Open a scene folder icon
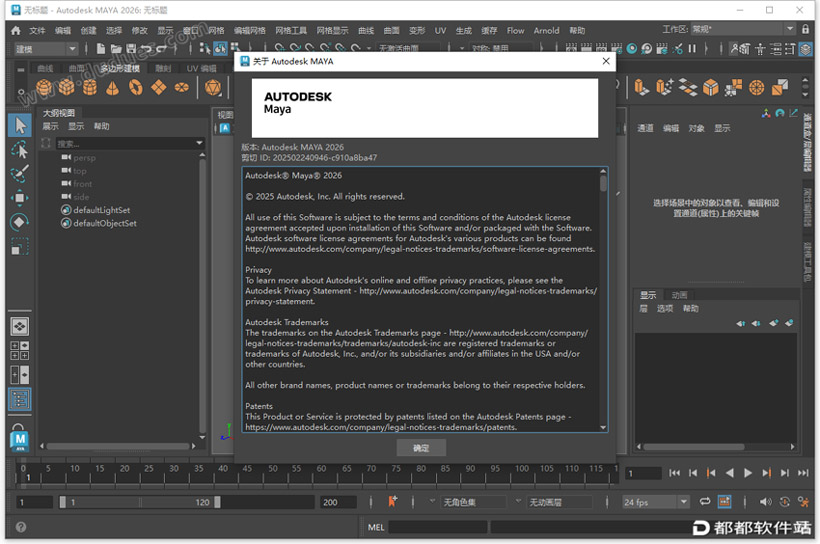Image resolution: width=820 pixels, height=544 pixels. [116, 49]
